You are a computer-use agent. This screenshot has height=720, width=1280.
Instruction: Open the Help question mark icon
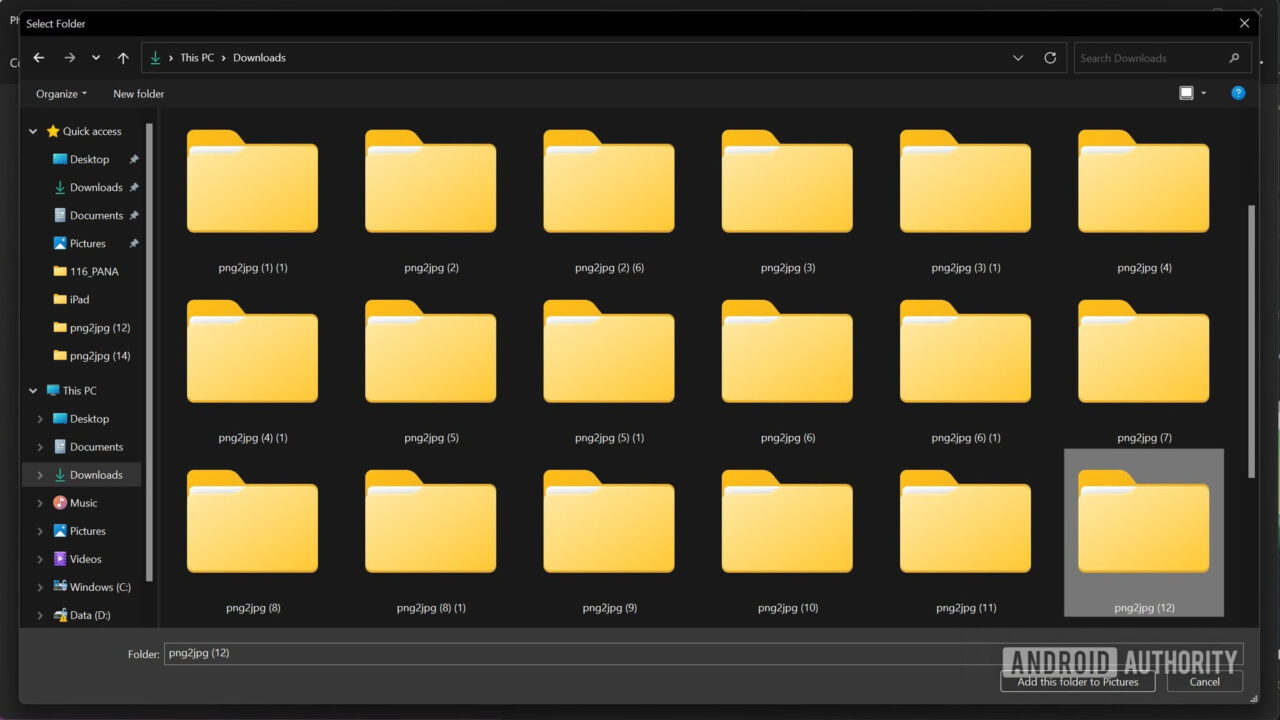(1238, 92)
